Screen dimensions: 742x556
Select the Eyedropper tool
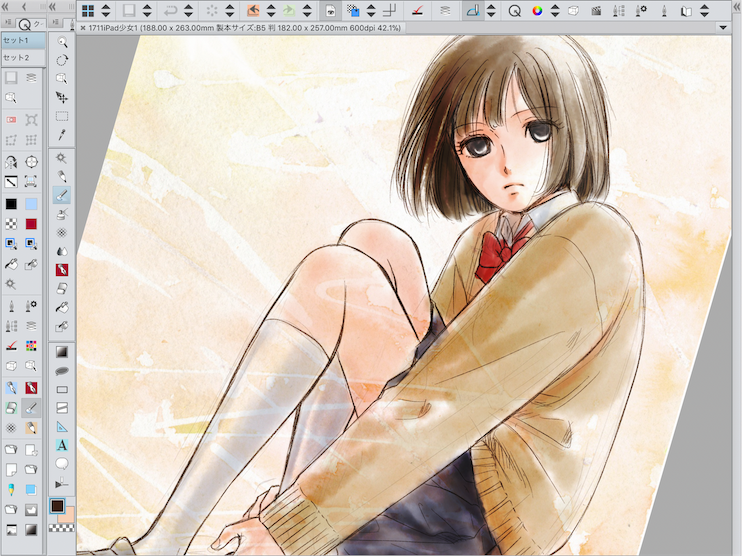[62, 135]
